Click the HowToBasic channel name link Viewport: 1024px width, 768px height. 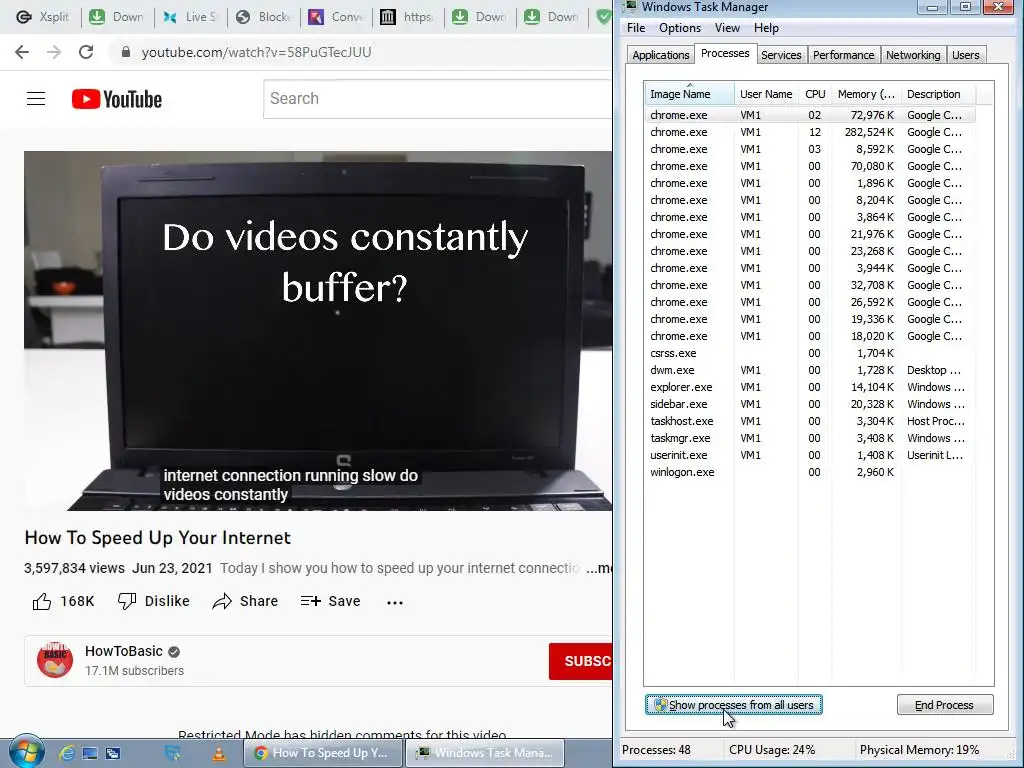pos(123,651)
